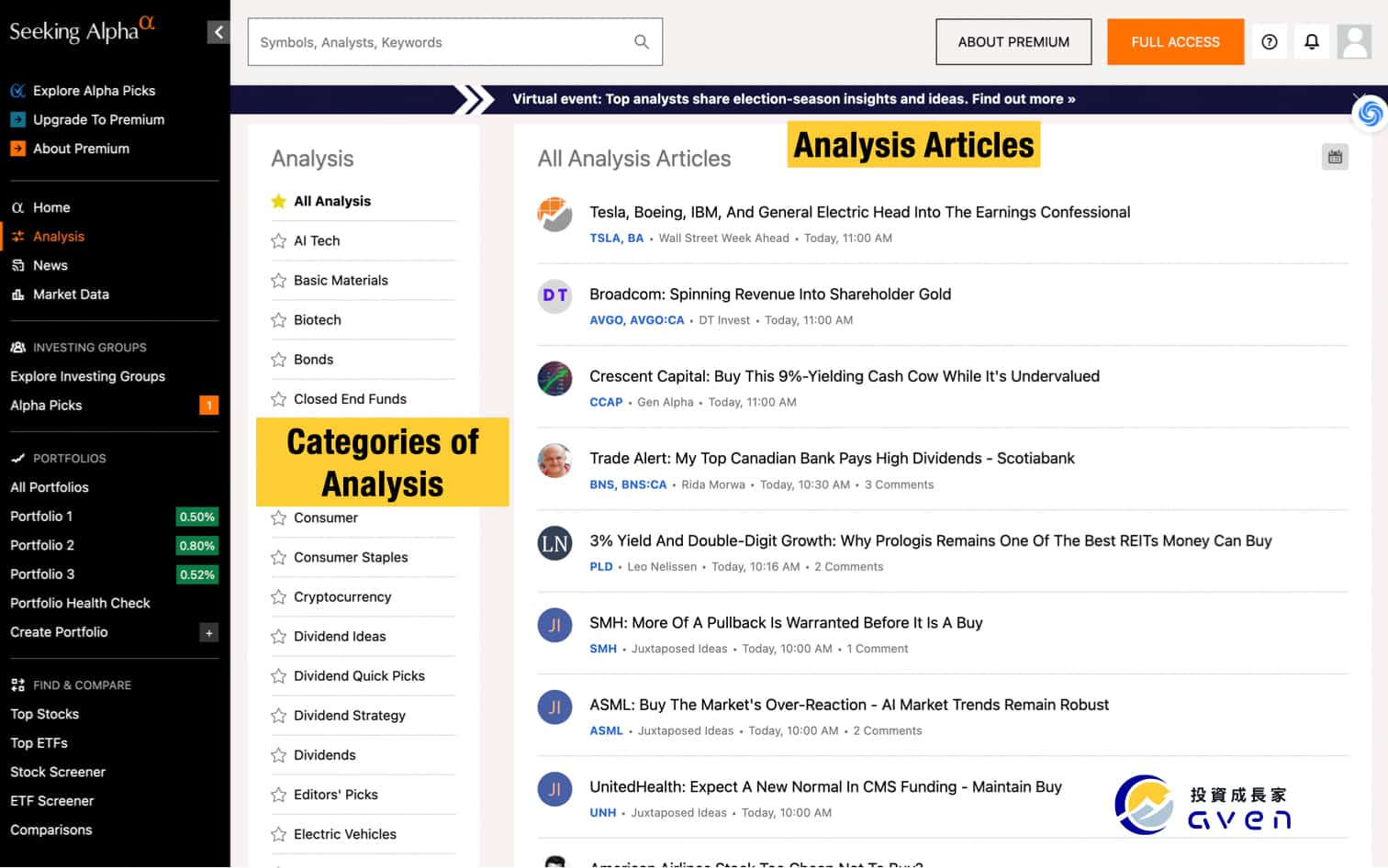The image size is (1388, 868).
Task: Open Comparisons
Action: tap(51, 829)
